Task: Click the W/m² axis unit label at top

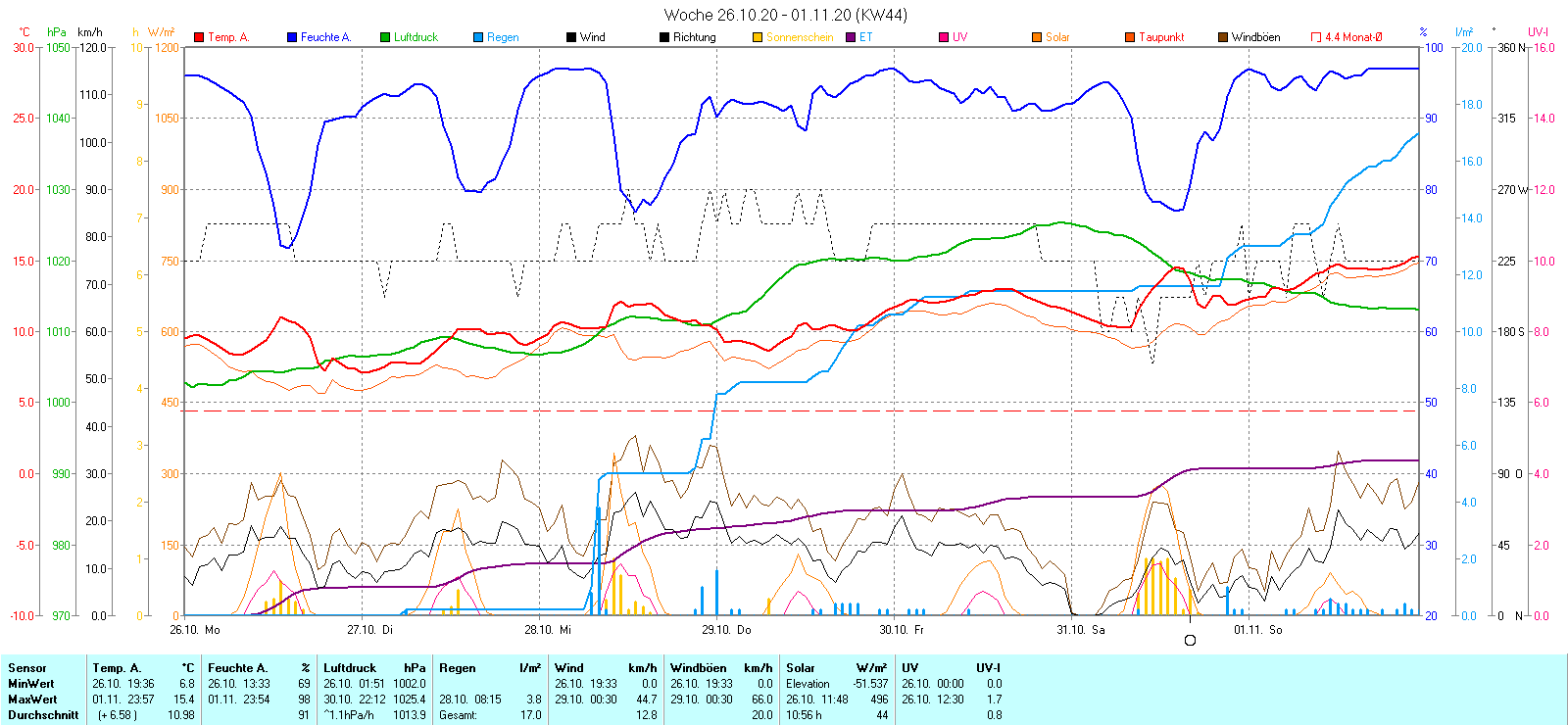Action: coord(162,32)
